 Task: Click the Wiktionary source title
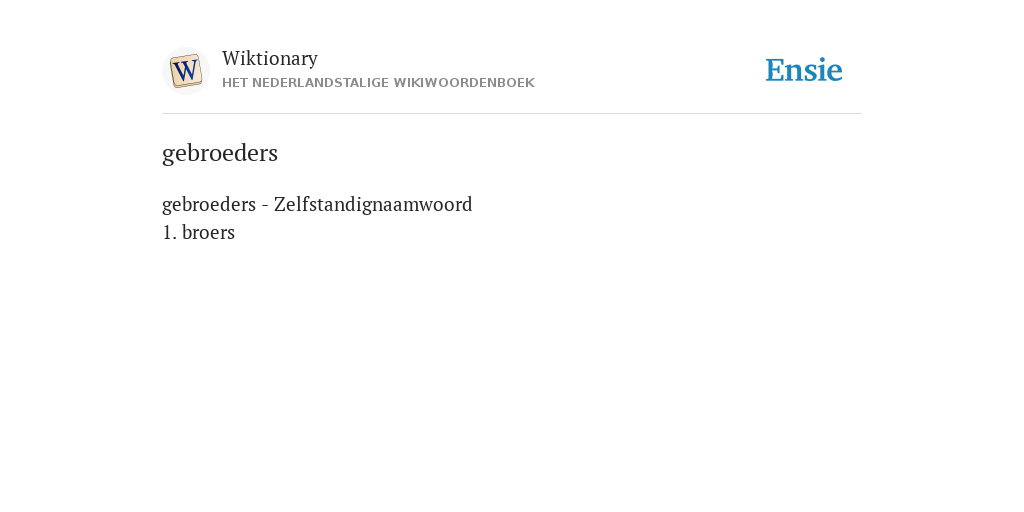270,58
